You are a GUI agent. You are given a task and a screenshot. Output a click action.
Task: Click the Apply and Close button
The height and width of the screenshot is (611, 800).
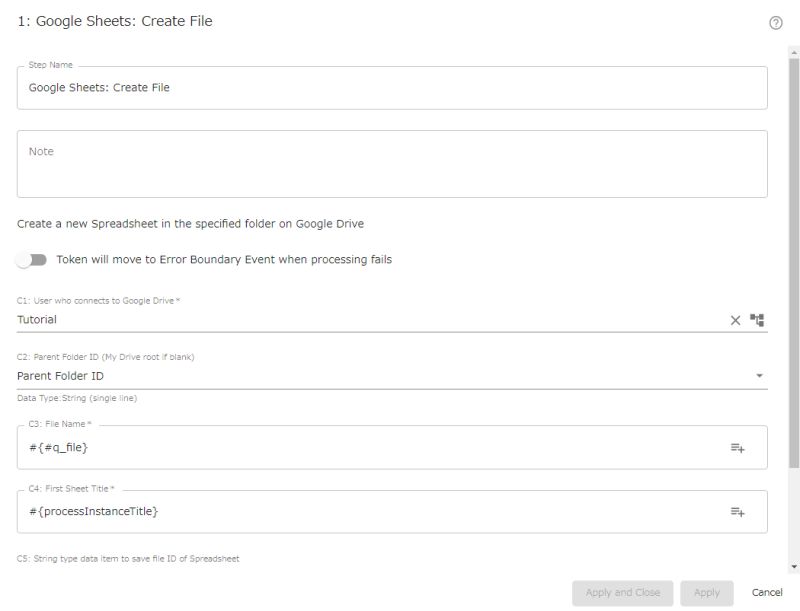tap(621, 592)
